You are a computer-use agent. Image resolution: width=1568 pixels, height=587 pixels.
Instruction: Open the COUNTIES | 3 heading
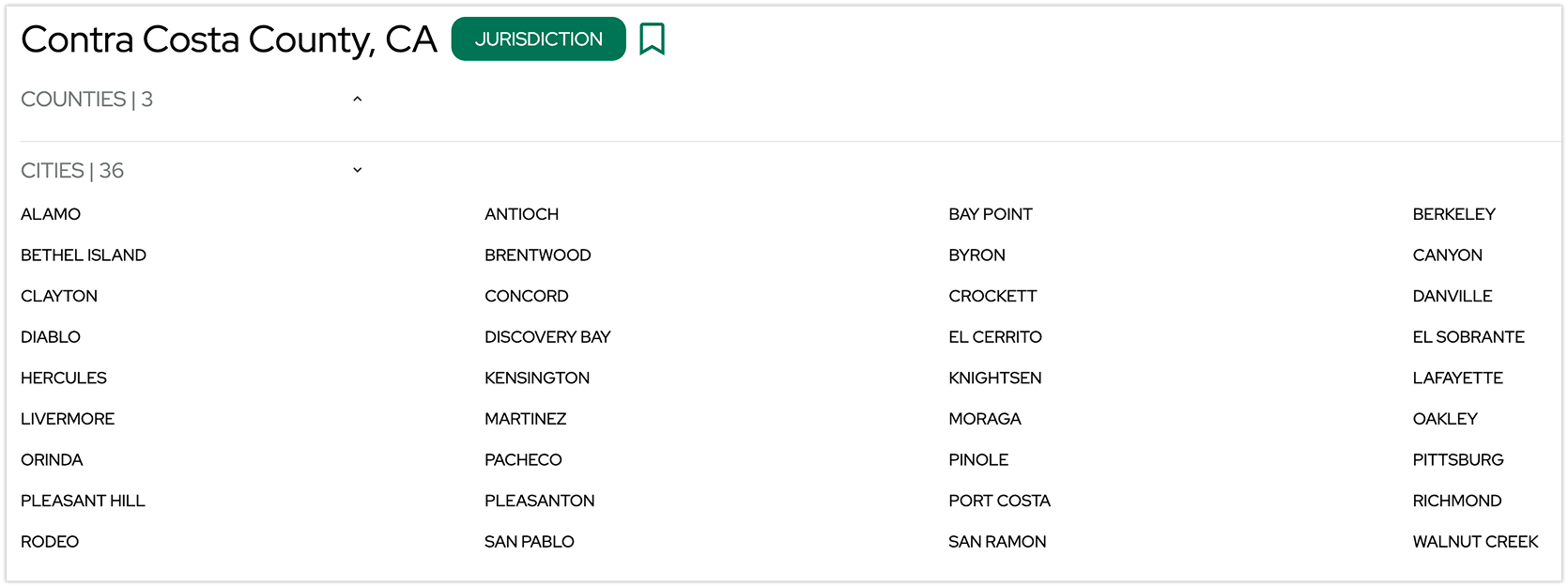[86, 100]
